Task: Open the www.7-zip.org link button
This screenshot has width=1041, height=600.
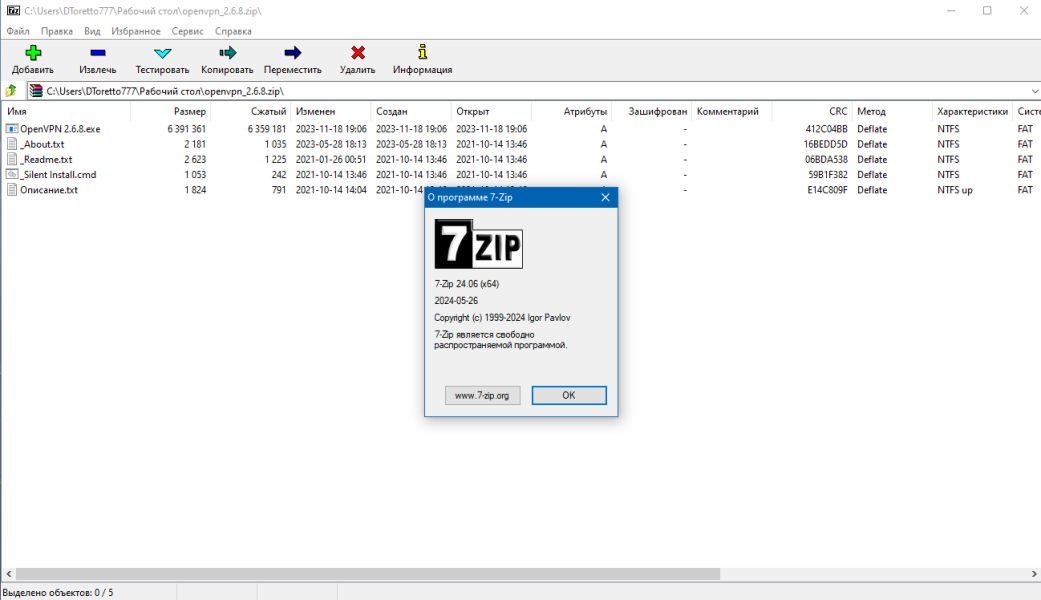Action: pos(482,396)
